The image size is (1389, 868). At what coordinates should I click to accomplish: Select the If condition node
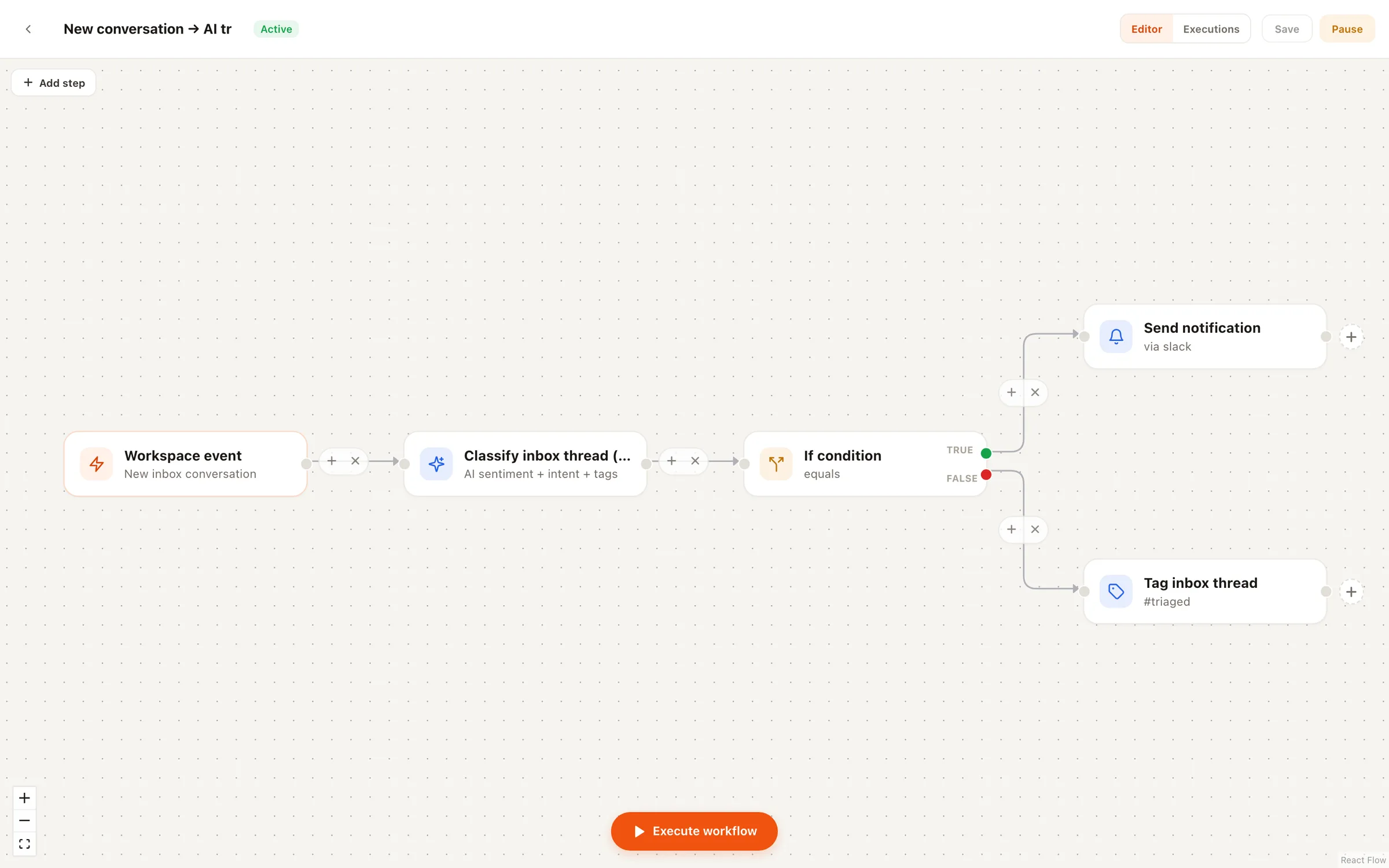point(865,464)
